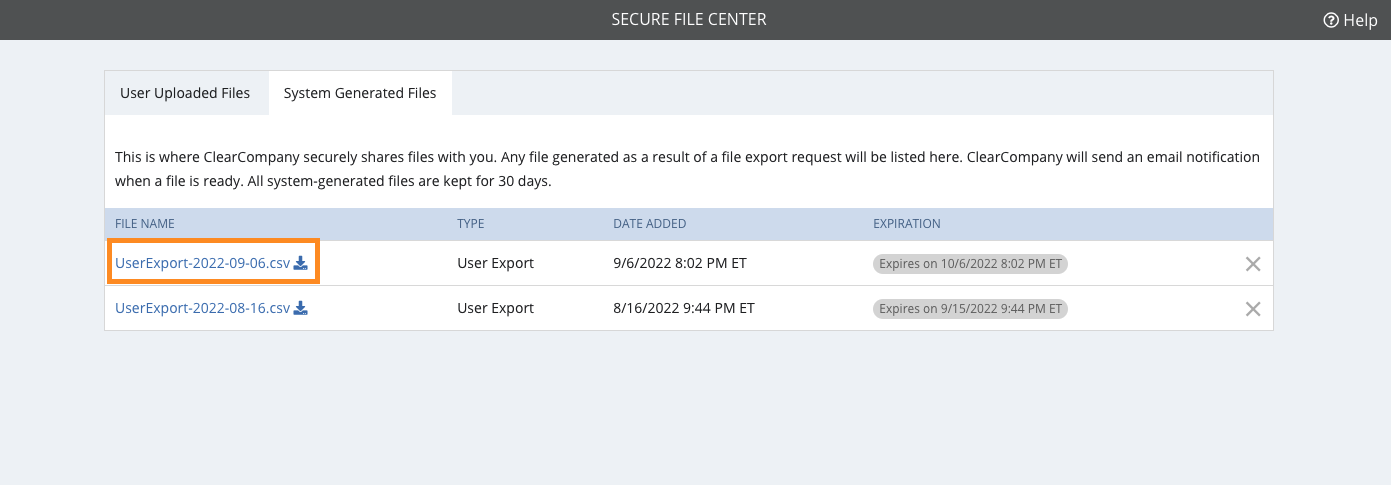Click the TYPE column header

click(x=470, y=224)
